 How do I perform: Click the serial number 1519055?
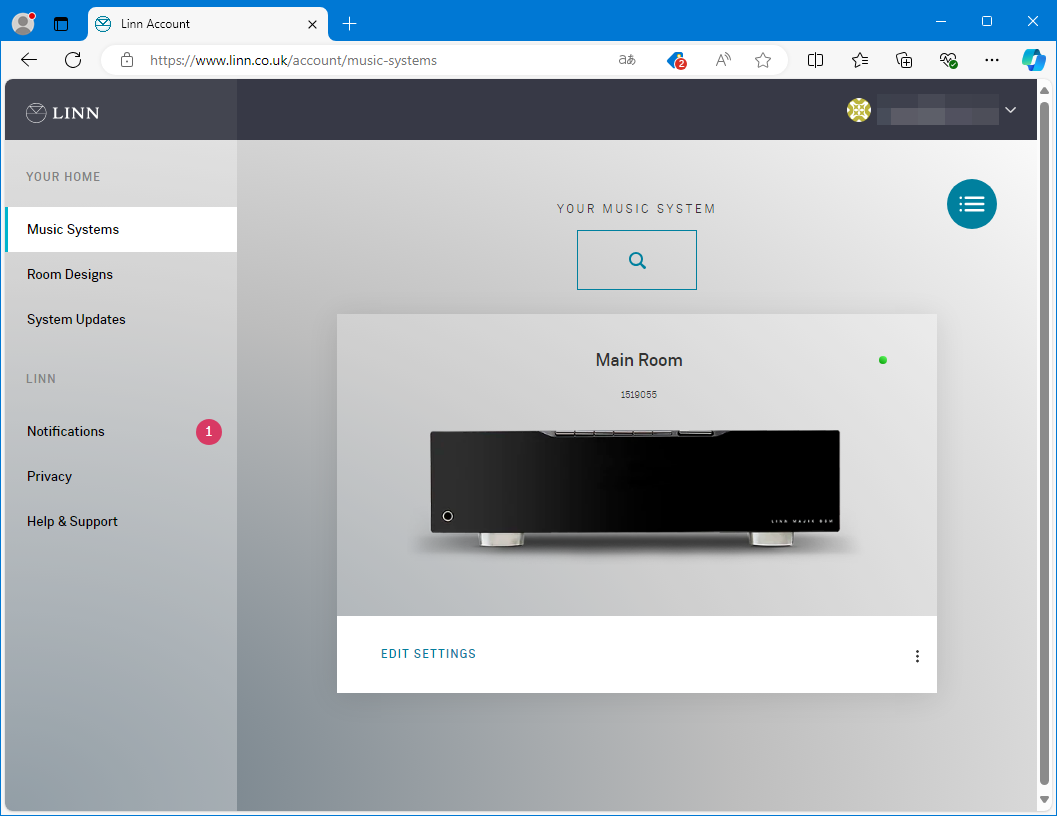638,395
